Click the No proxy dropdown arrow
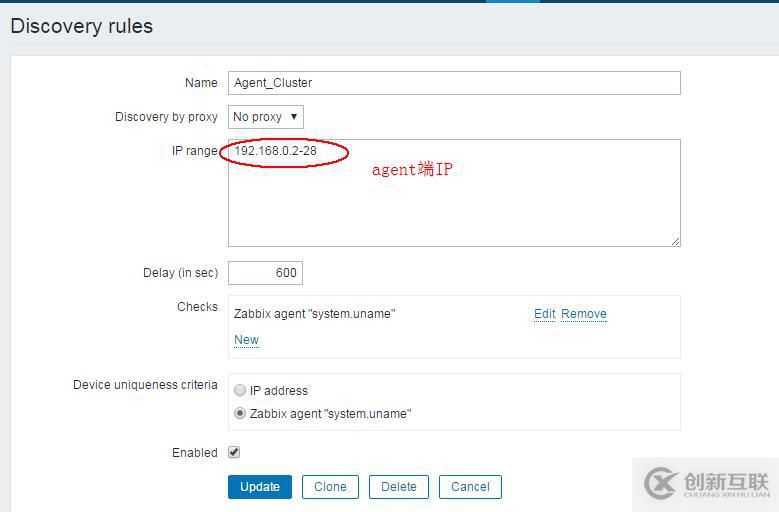Image resolution: width=779 pixels, height=512 pixels. (x=294, y=117)
